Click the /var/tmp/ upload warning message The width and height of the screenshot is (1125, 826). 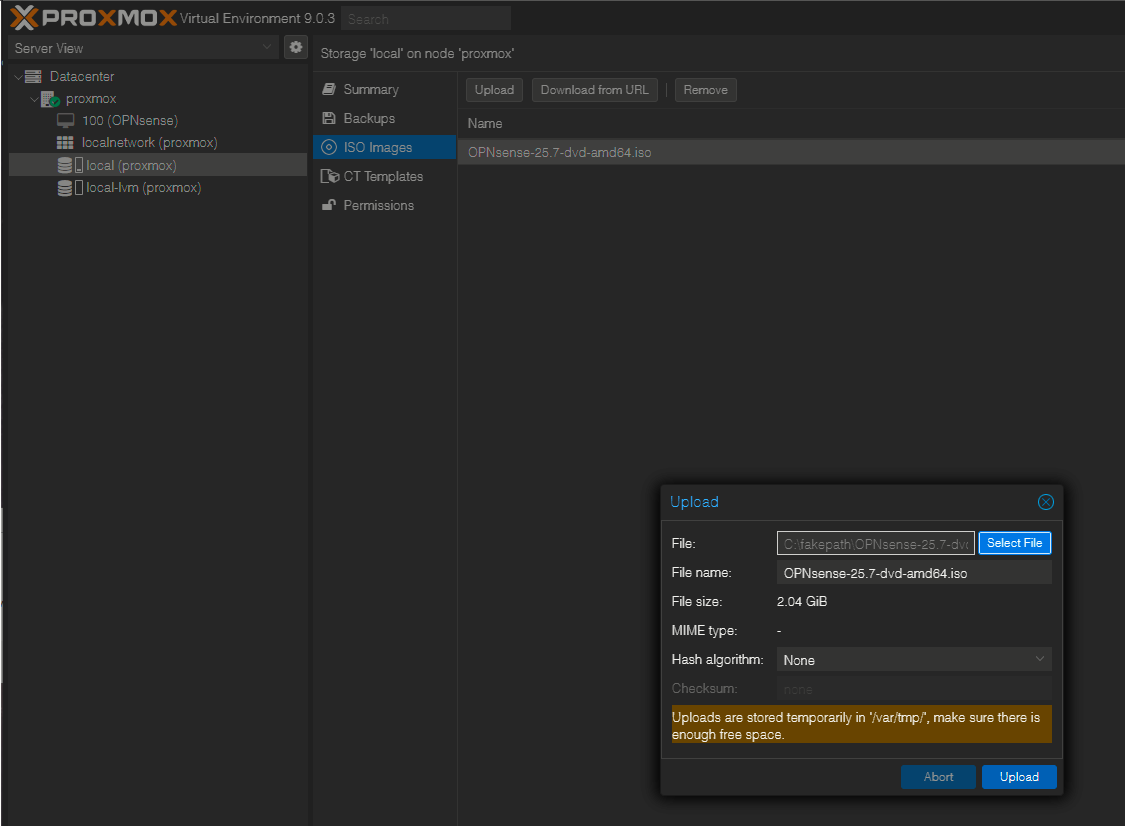(x=862, y=726)
